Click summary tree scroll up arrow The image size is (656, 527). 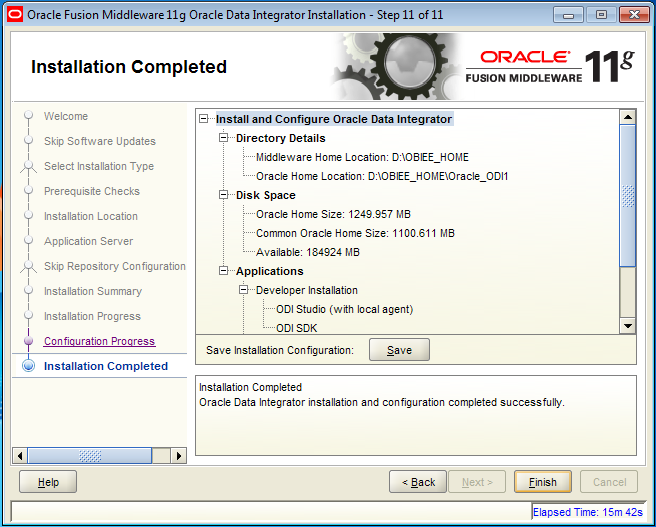pos(628,117)
